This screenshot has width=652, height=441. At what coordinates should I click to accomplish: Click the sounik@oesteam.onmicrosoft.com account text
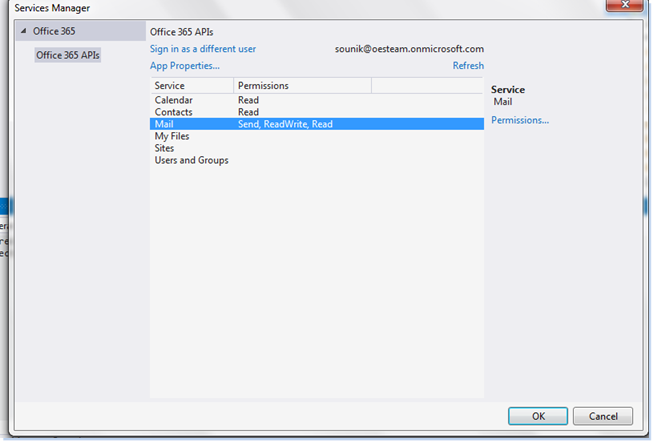tap(409, 49)
